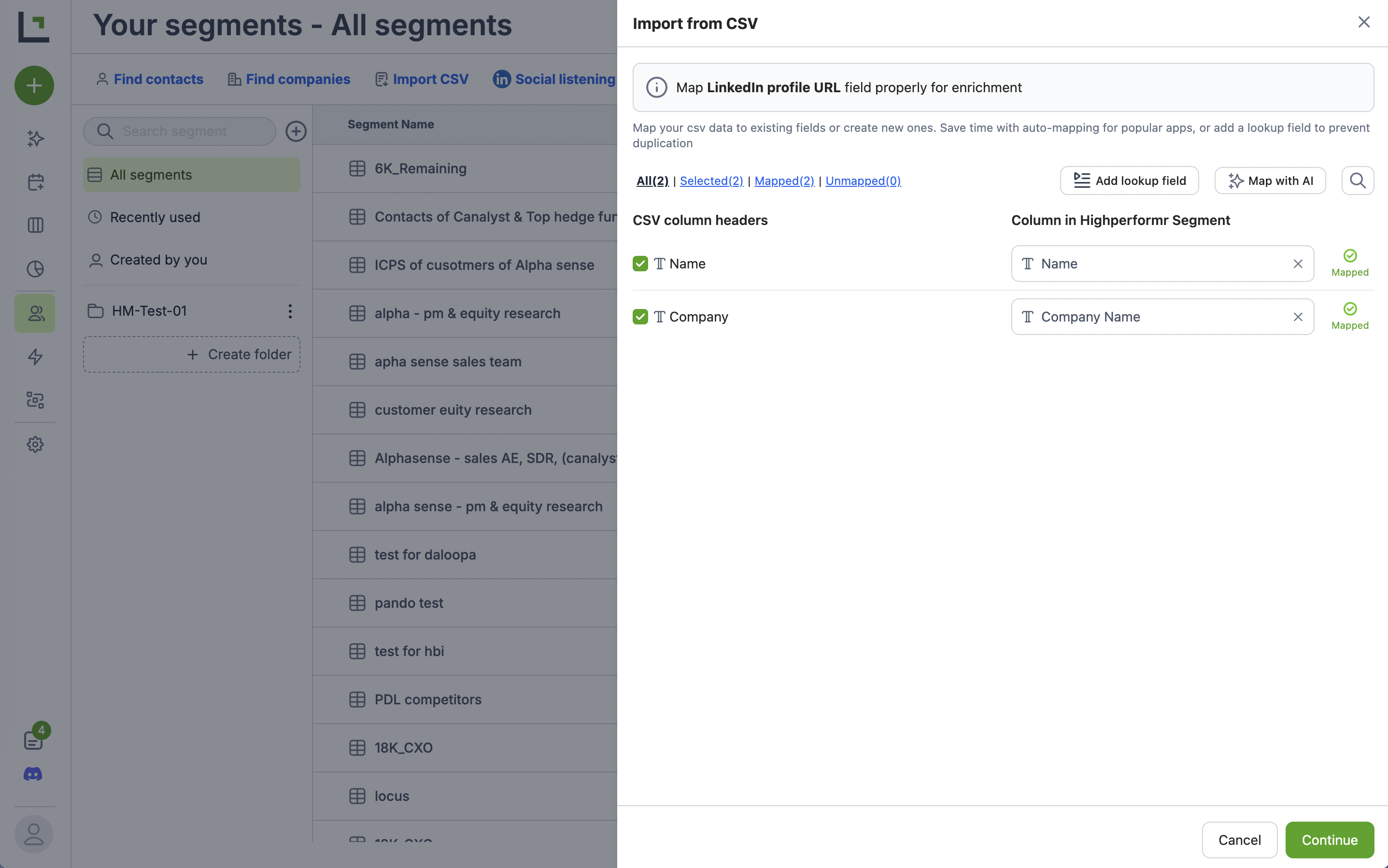Open the 18K_CXO segment
This screenshot has height=868, width=1388.
tap(403, 748)
